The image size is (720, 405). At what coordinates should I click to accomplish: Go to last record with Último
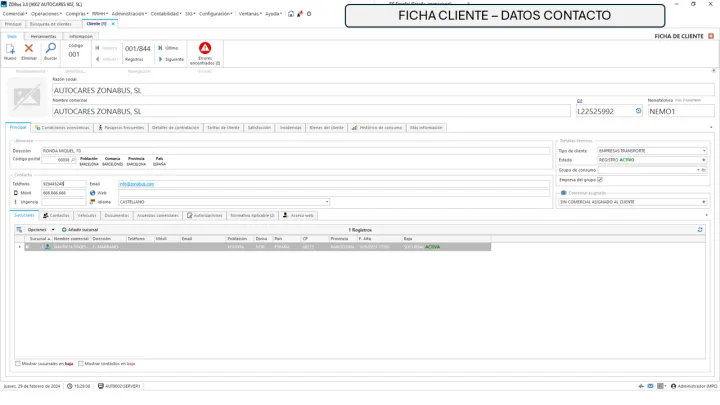(x=170, y=47)
